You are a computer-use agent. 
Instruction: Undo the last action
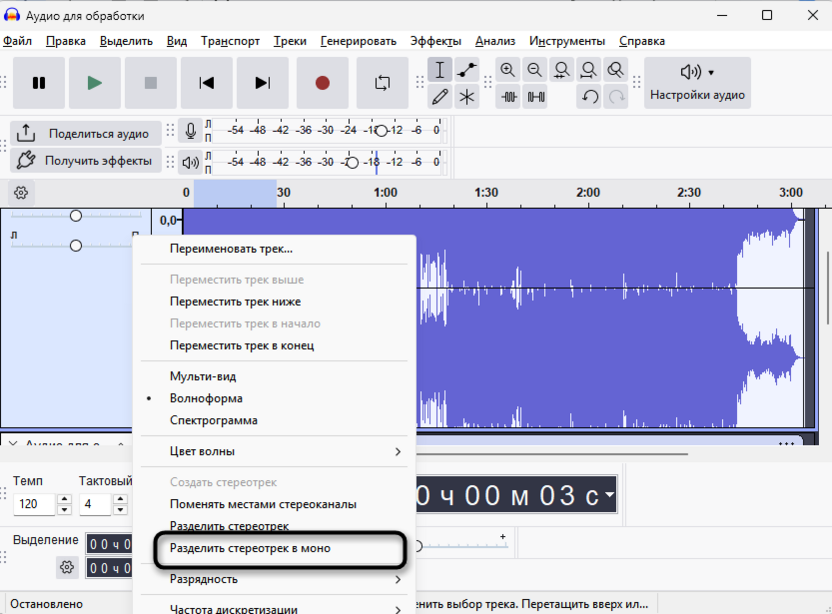coord(590,97)
